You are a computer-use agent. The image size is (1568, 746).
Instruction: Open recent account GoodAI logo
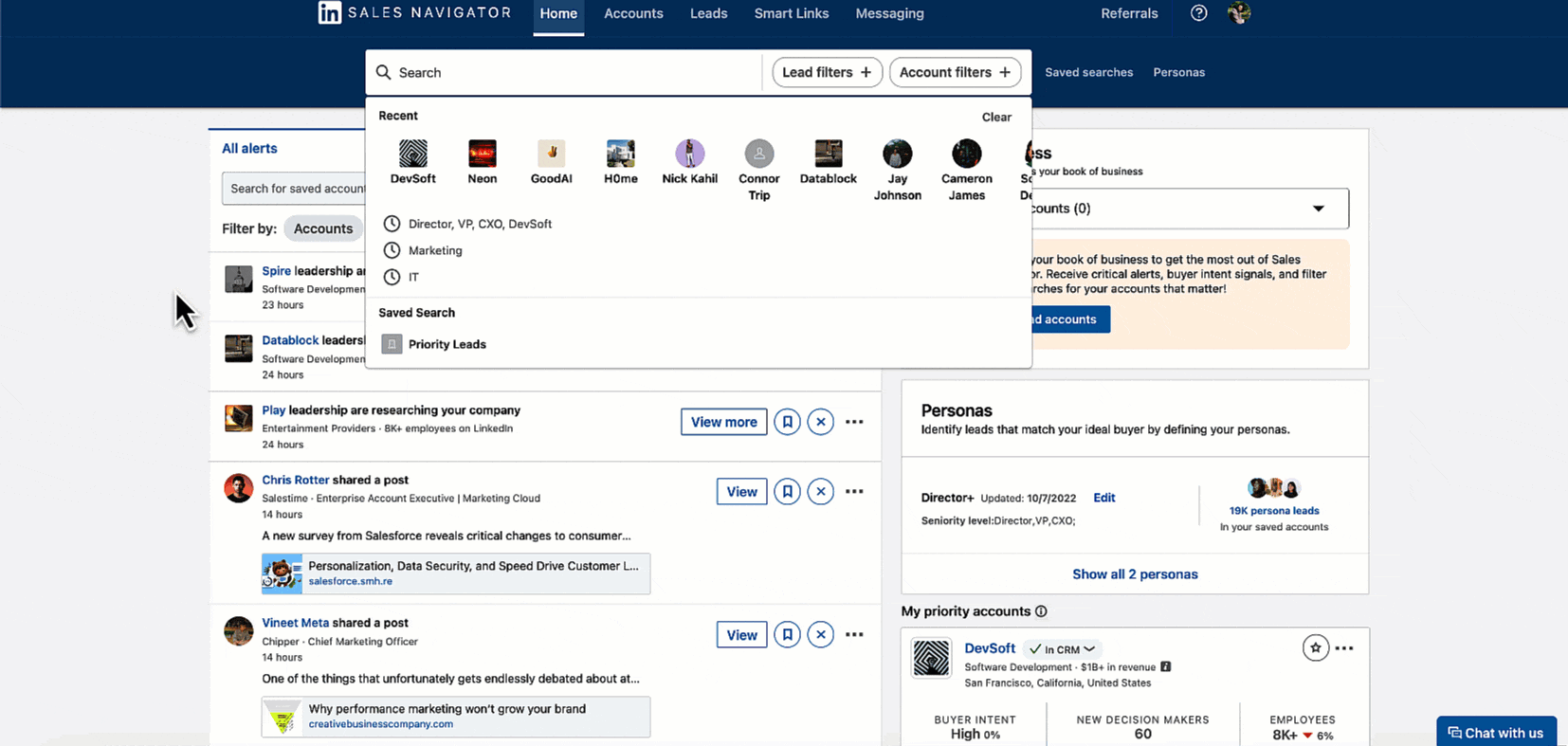551,154
